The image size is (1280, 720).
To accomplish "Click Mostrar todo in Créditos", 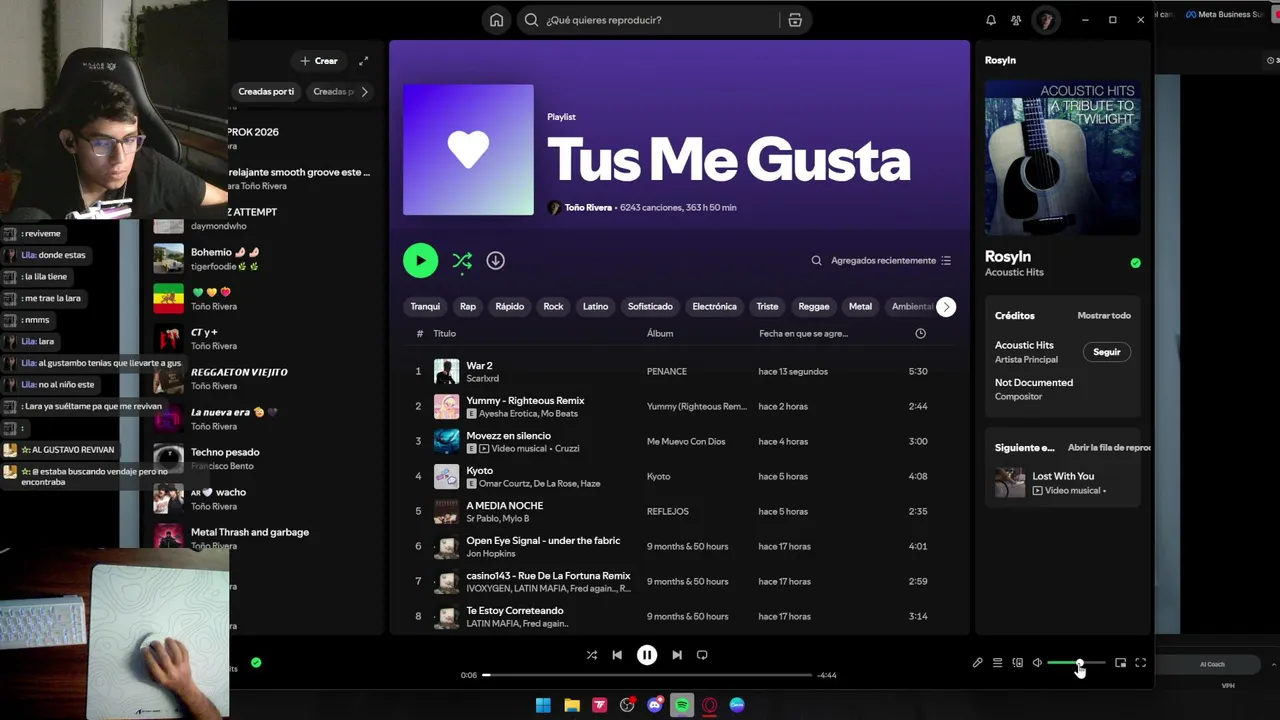I will [x=1104, y=316].
